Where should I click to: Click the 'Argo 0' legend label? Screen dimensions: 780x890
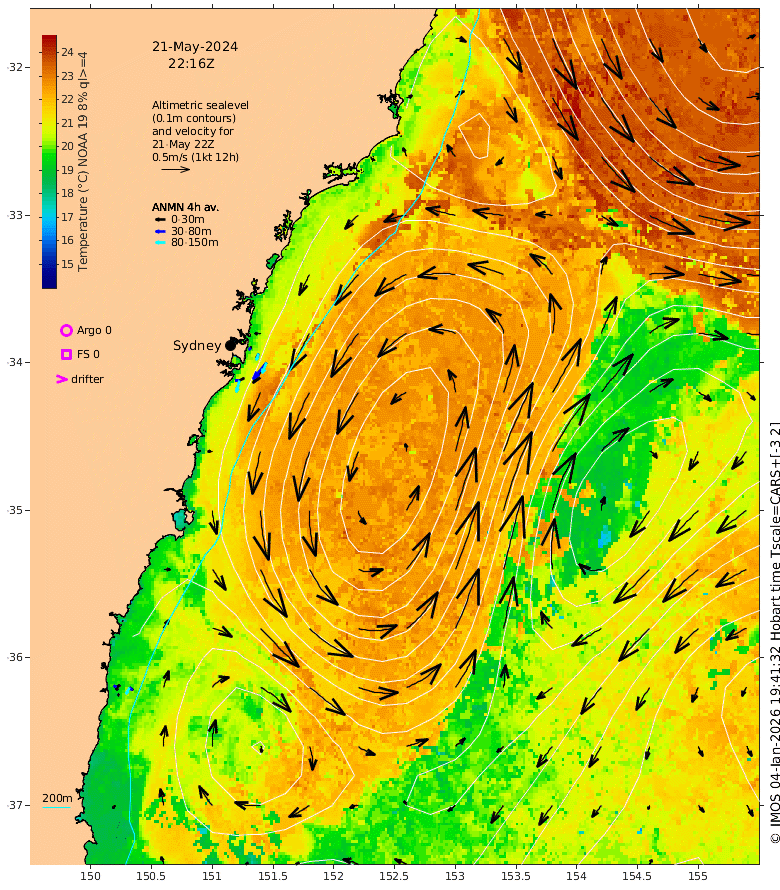click(94, 330)
